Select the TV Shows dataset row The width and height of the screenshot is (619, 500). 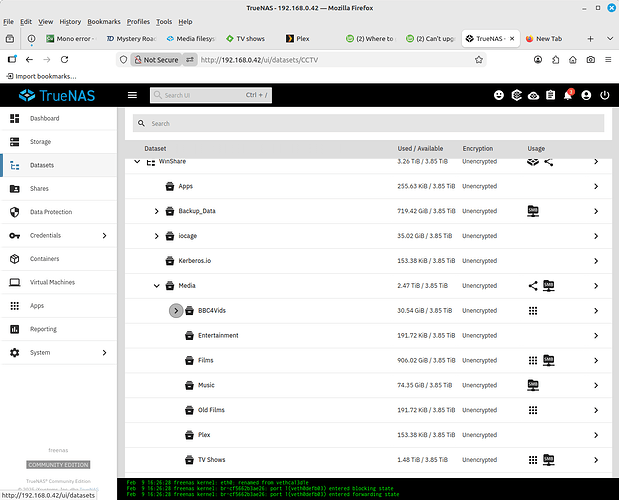point(368,460)
